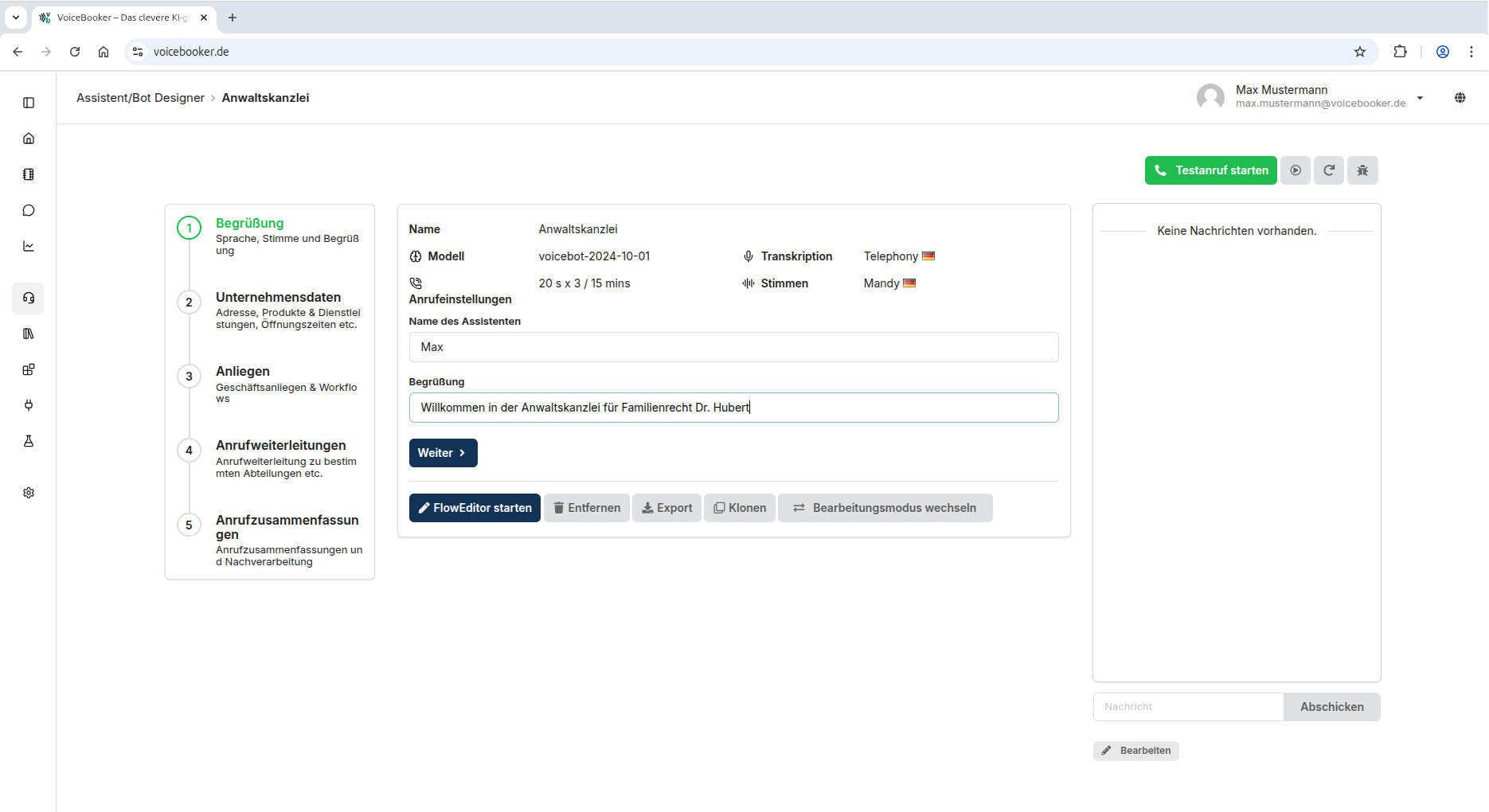The height and width of the screenshot is (812, 1489).
Task: Open the lab flask icon in sidebar
Action: click(29, 441)
